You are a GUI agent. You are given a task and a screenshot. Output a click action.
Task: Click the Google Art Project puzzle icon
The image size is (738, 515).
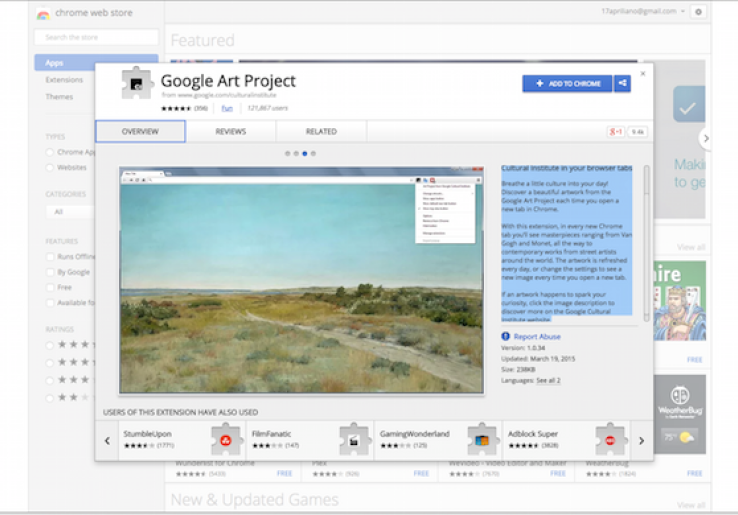click(136, 83)
